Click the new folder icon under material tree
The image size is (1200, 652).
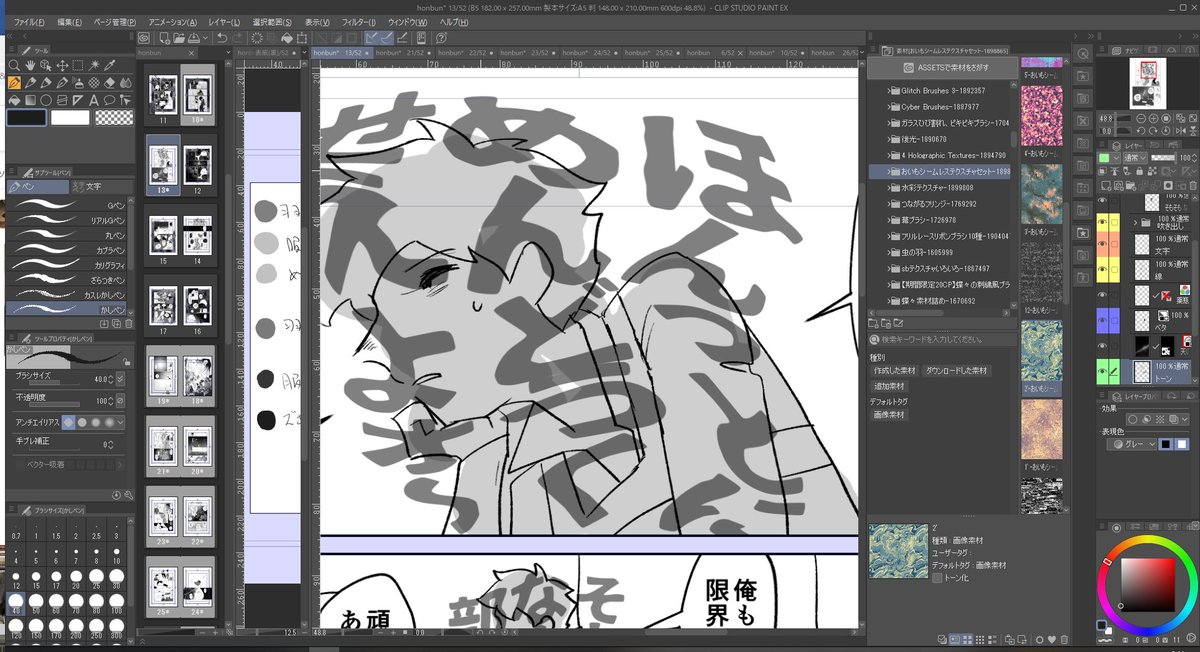[875, 323]
